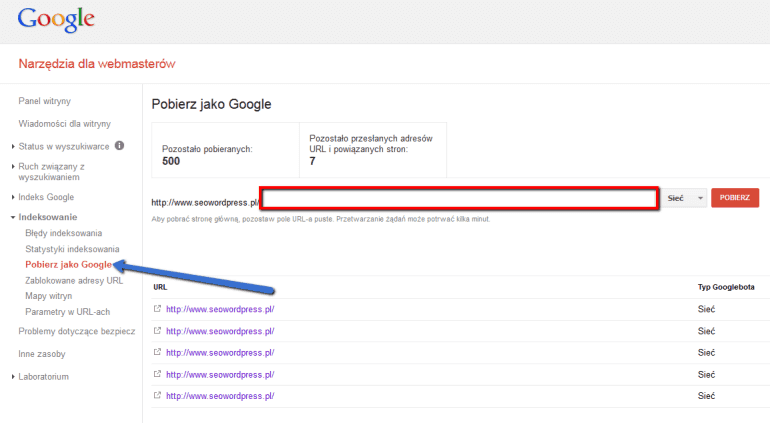
Task: Click external-link icon in fifth URL row
Action: (x=157, y=395)
